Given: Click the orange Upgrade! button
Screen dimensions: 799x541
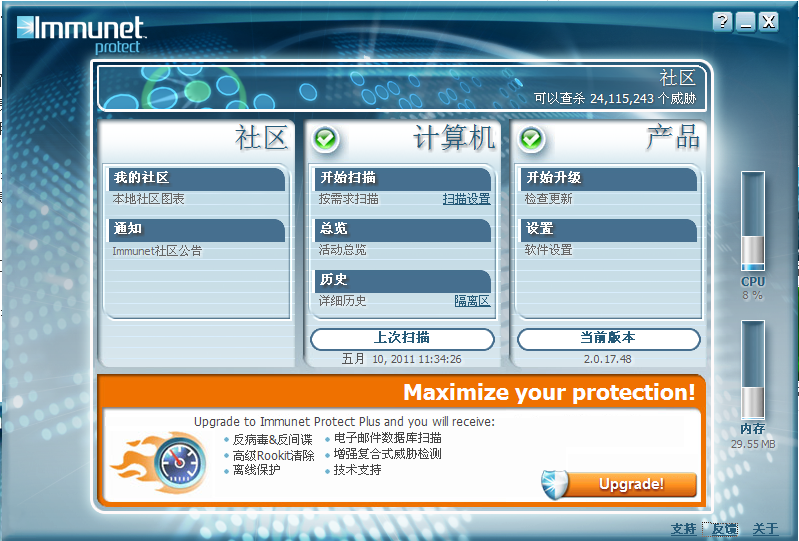Looking at the screenshot, I should coord(631,484).
